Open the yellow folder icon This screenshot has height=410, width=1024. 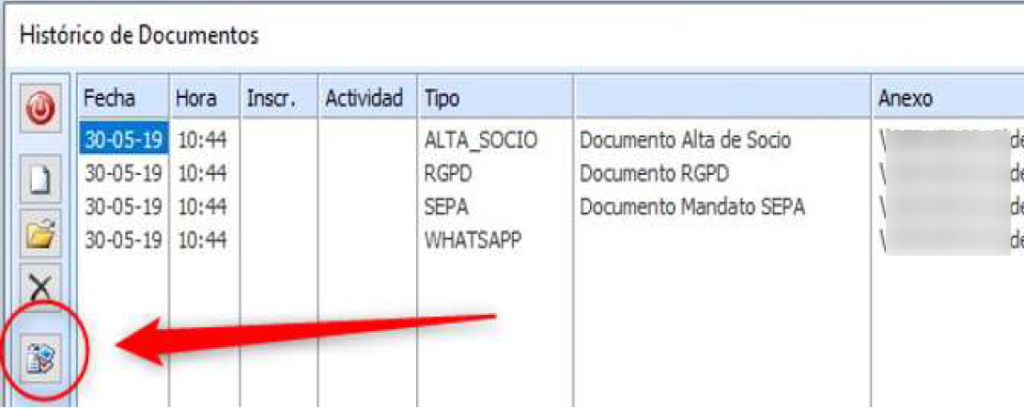click(40, 235)
